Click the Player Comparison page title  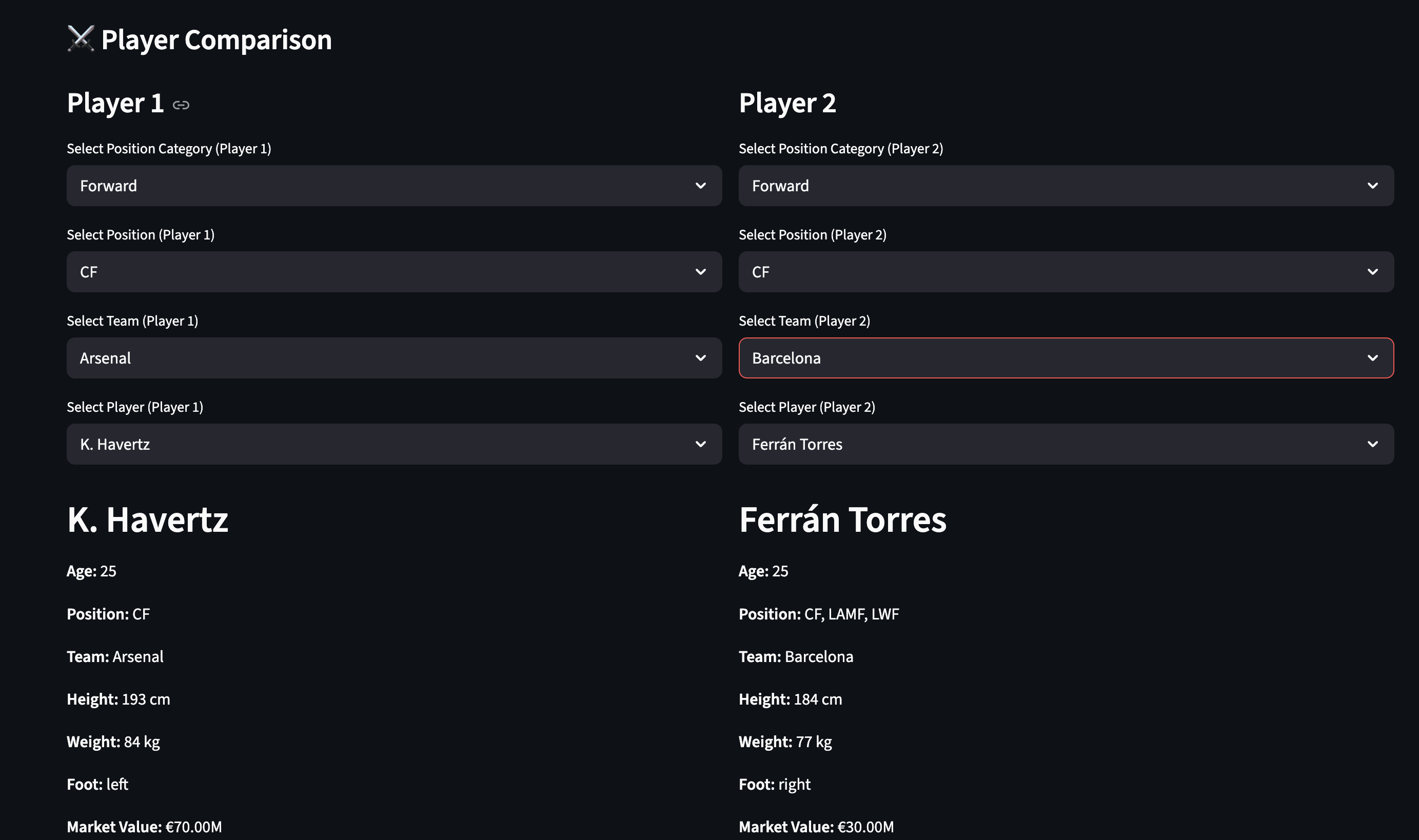pyautogui.click(x=216, y=39)
